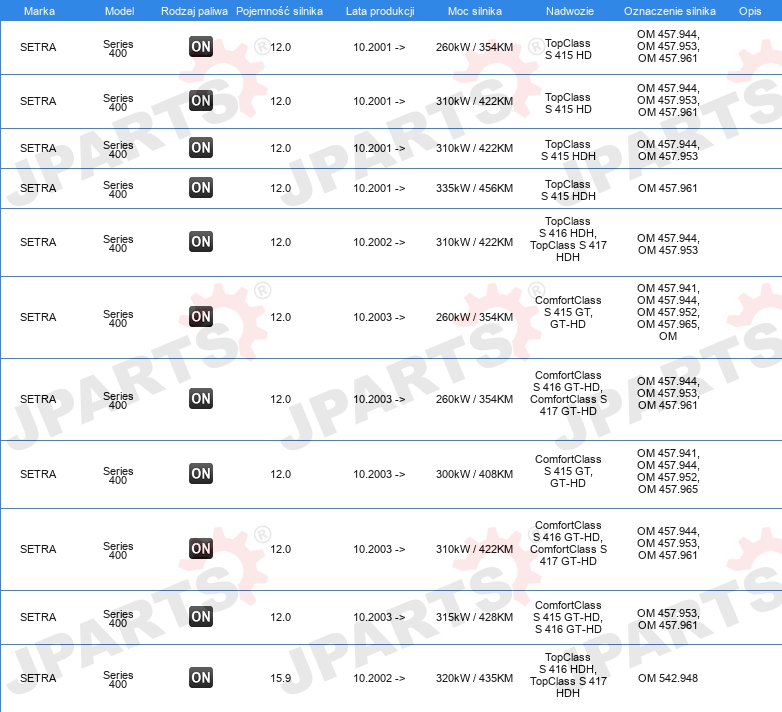Click the Lata produkcji column header
Screen dimensions: 782x712
pos(380,11)
